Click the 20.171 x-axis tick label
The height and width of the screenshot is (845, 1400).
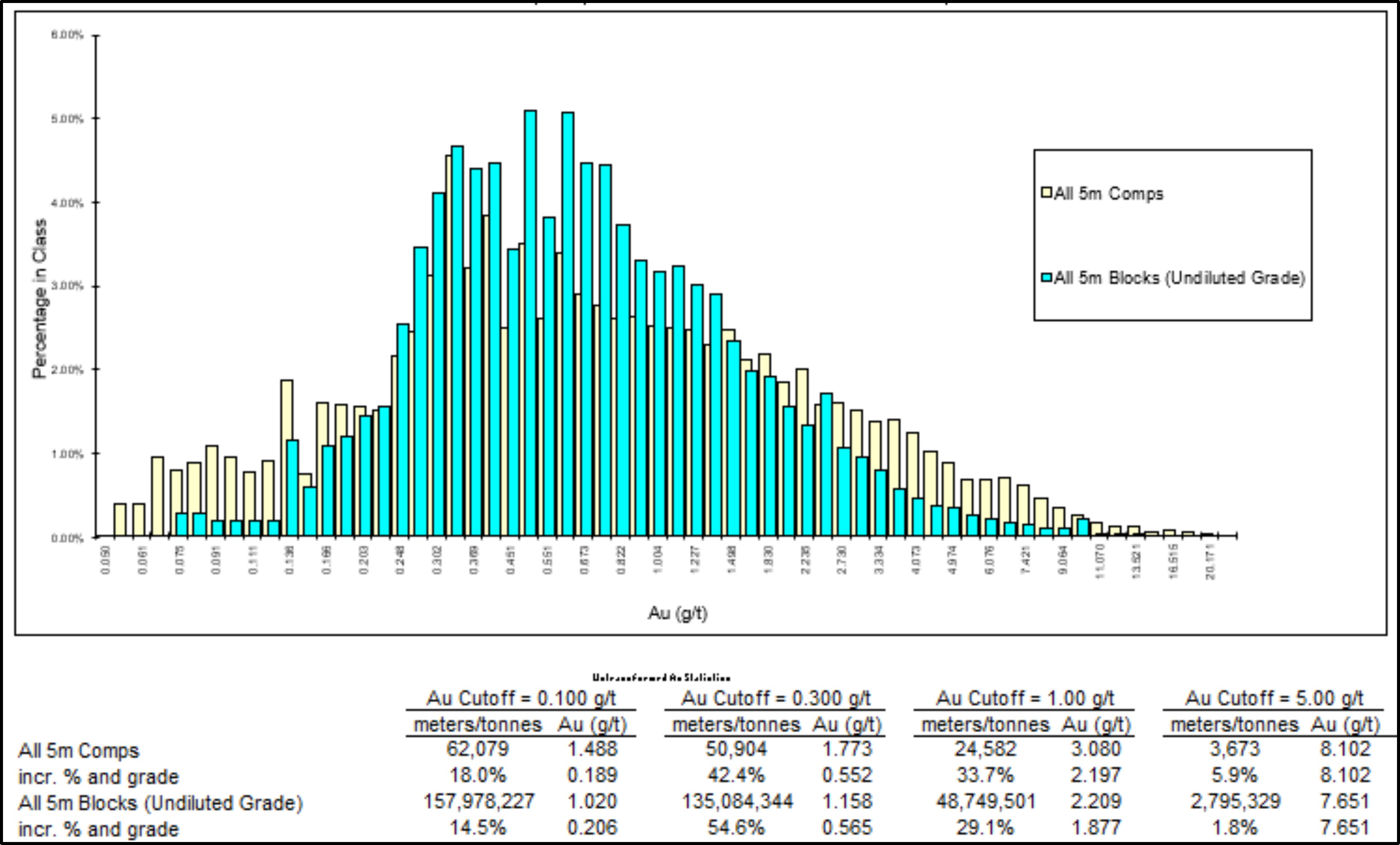(1210, 562)
